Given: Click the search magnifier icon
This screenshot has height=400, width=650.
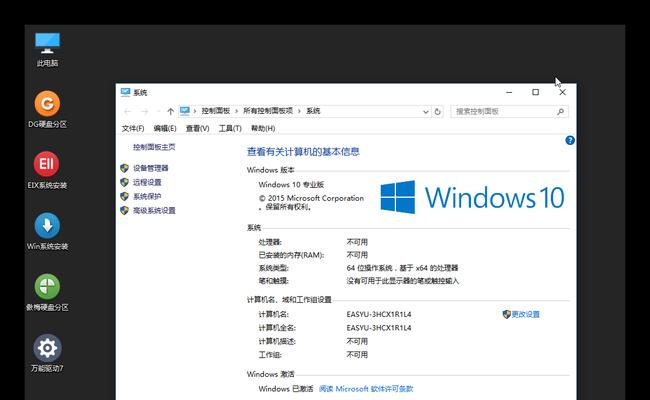Looking at the screenshot, I should click(560, 112).
